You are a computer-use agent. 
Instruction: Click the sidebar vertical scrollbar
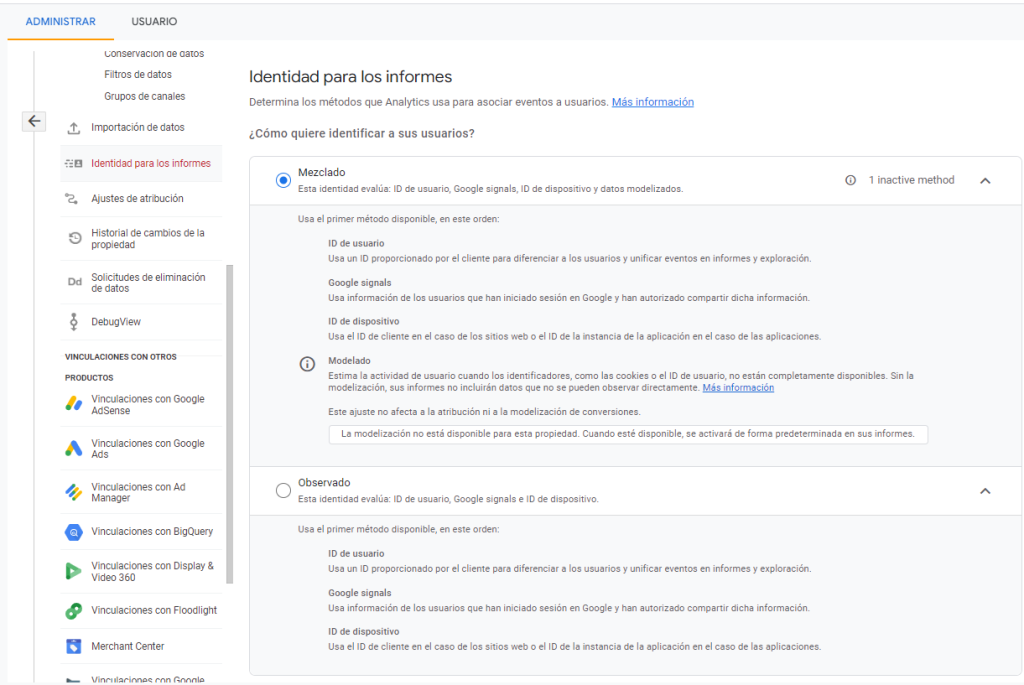(x=230, y=420)
